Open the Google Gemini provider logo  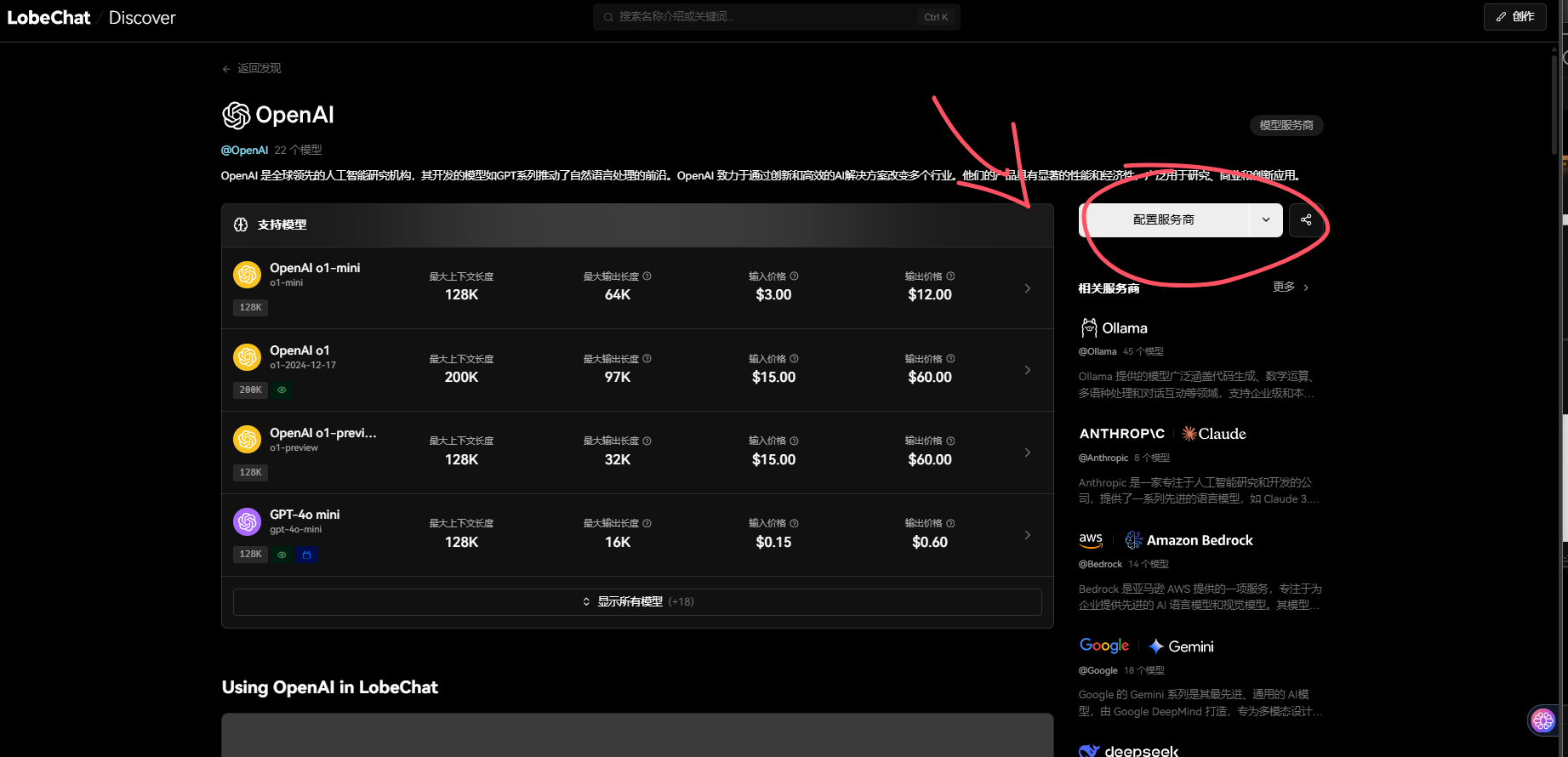click(1146, 646)
